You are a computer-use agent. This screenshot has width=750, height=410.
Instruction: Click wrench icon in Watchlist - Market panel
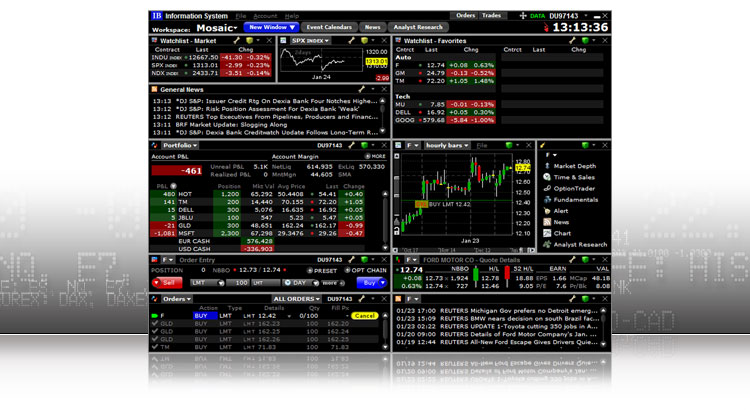click(x=236, y=41)
